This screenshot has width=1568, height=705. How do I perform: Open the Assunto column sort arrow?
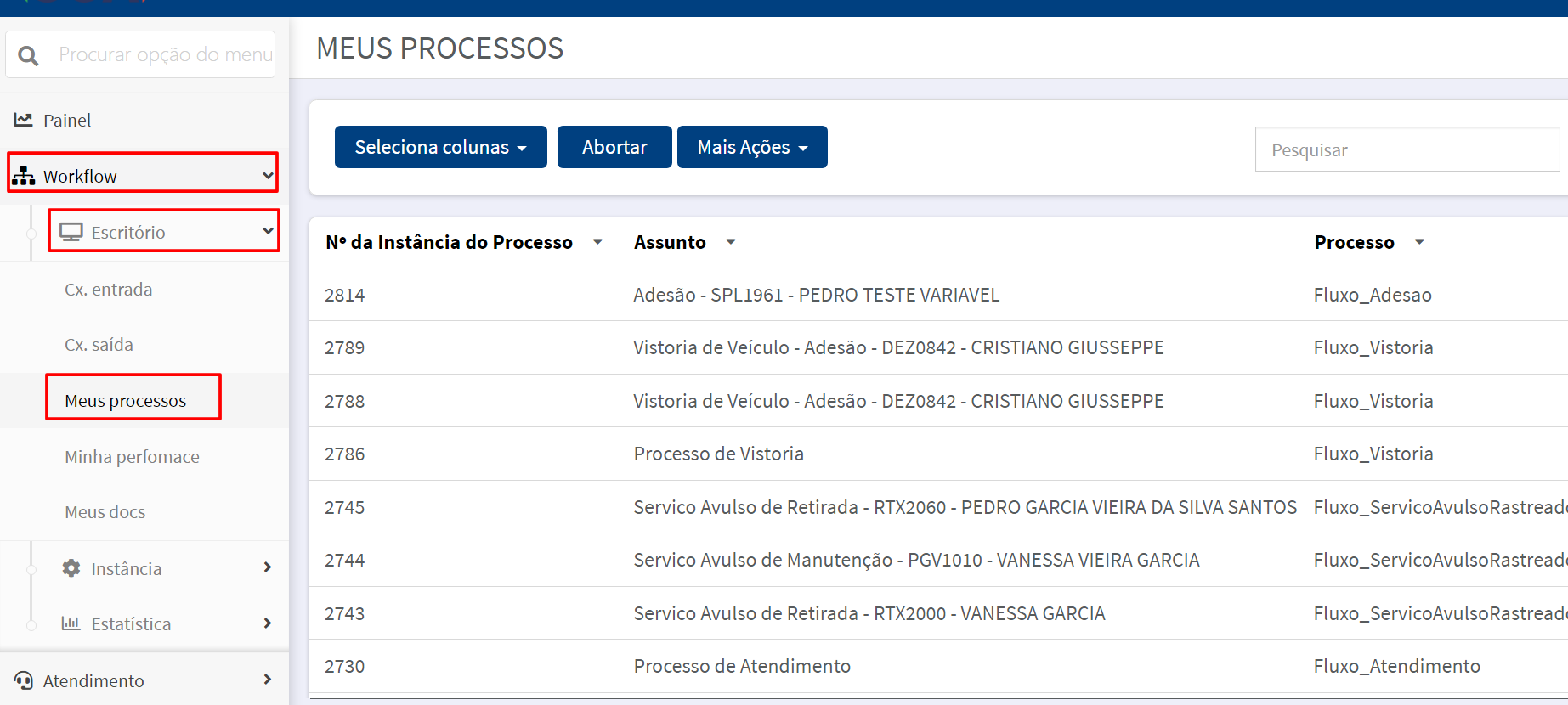pyautogui.click(x=731, y=242)
